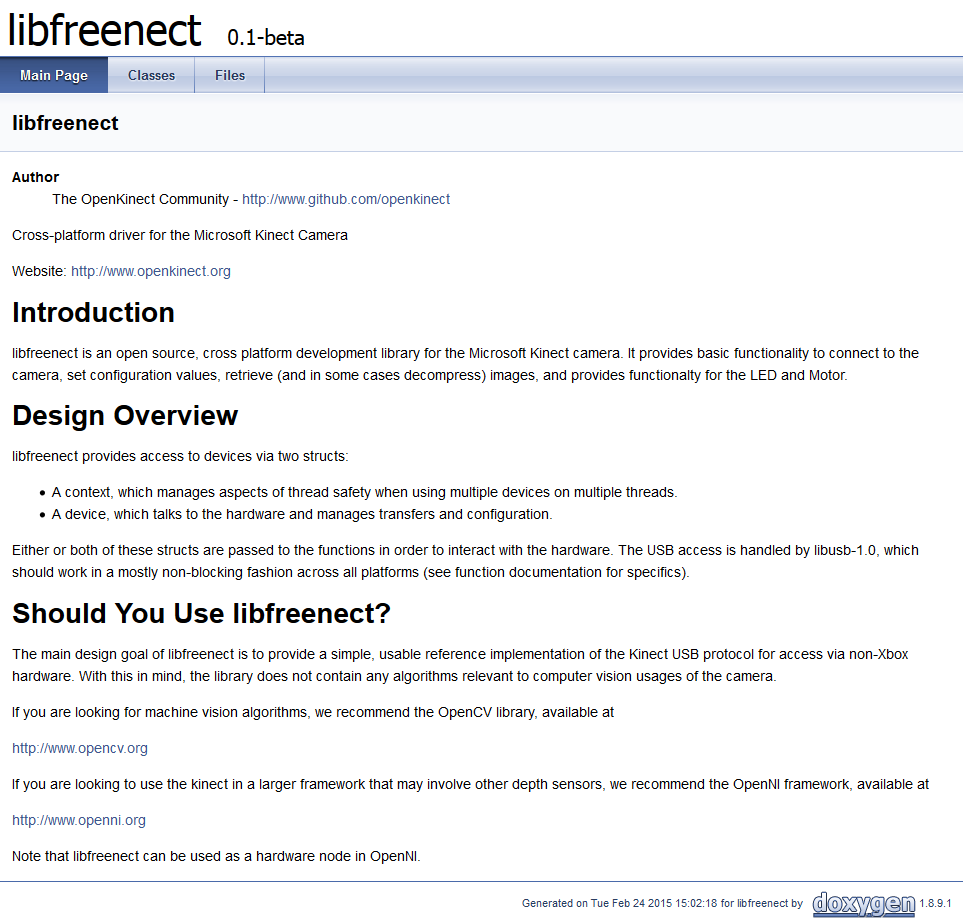Open the Files tab

pos(230,75)
